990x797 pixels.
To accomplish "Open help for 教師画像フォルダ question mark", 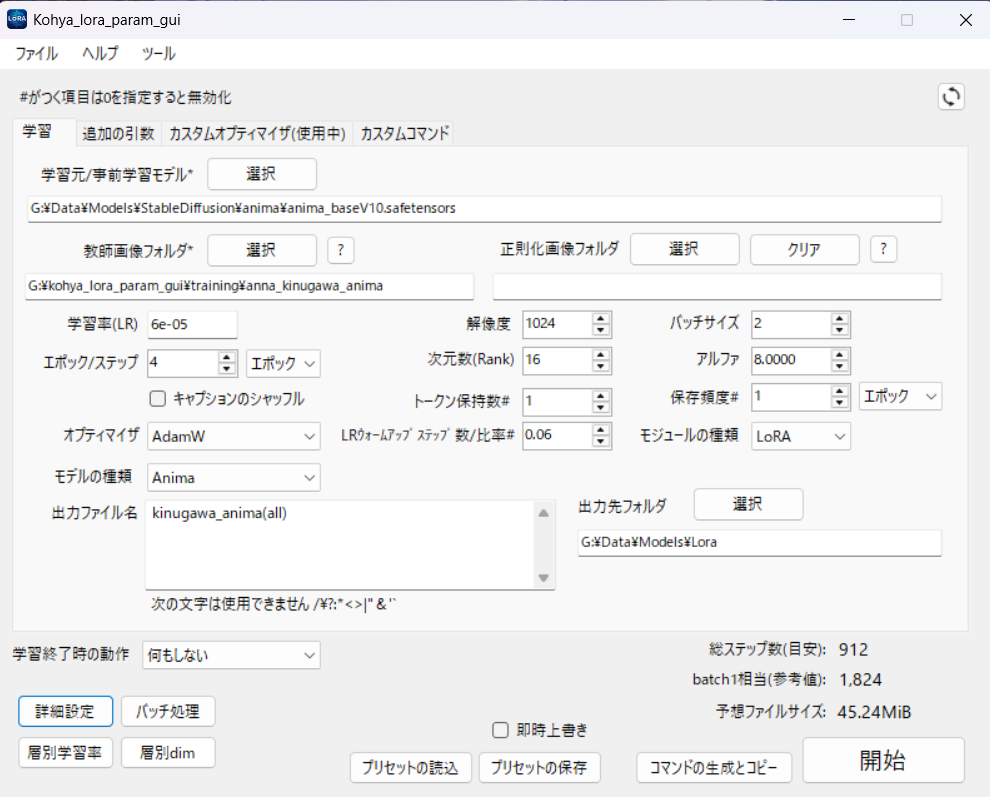I will (x=341, y=250).
